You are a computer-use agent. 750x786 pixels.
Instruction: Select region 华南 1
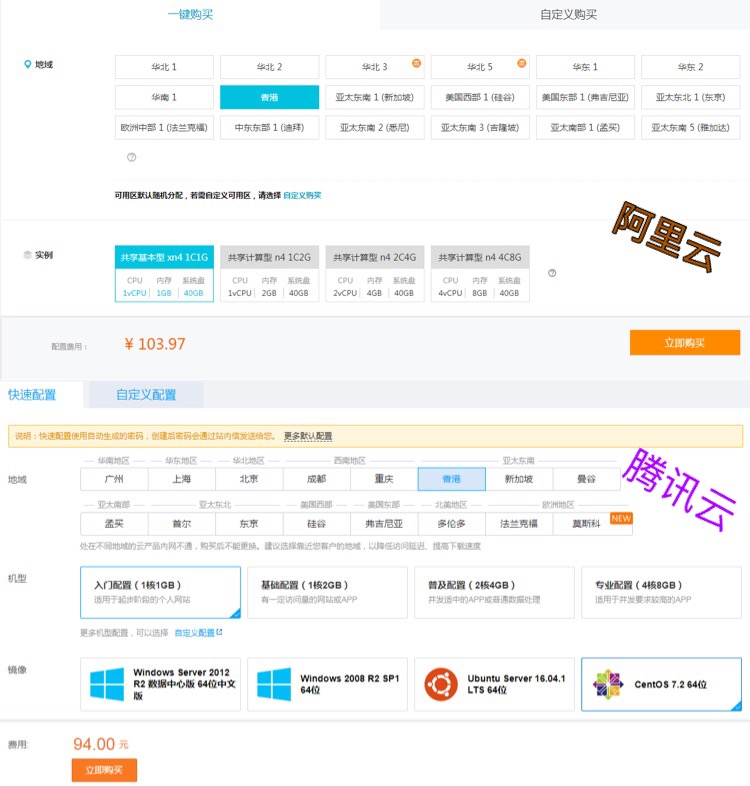[164, 97]
